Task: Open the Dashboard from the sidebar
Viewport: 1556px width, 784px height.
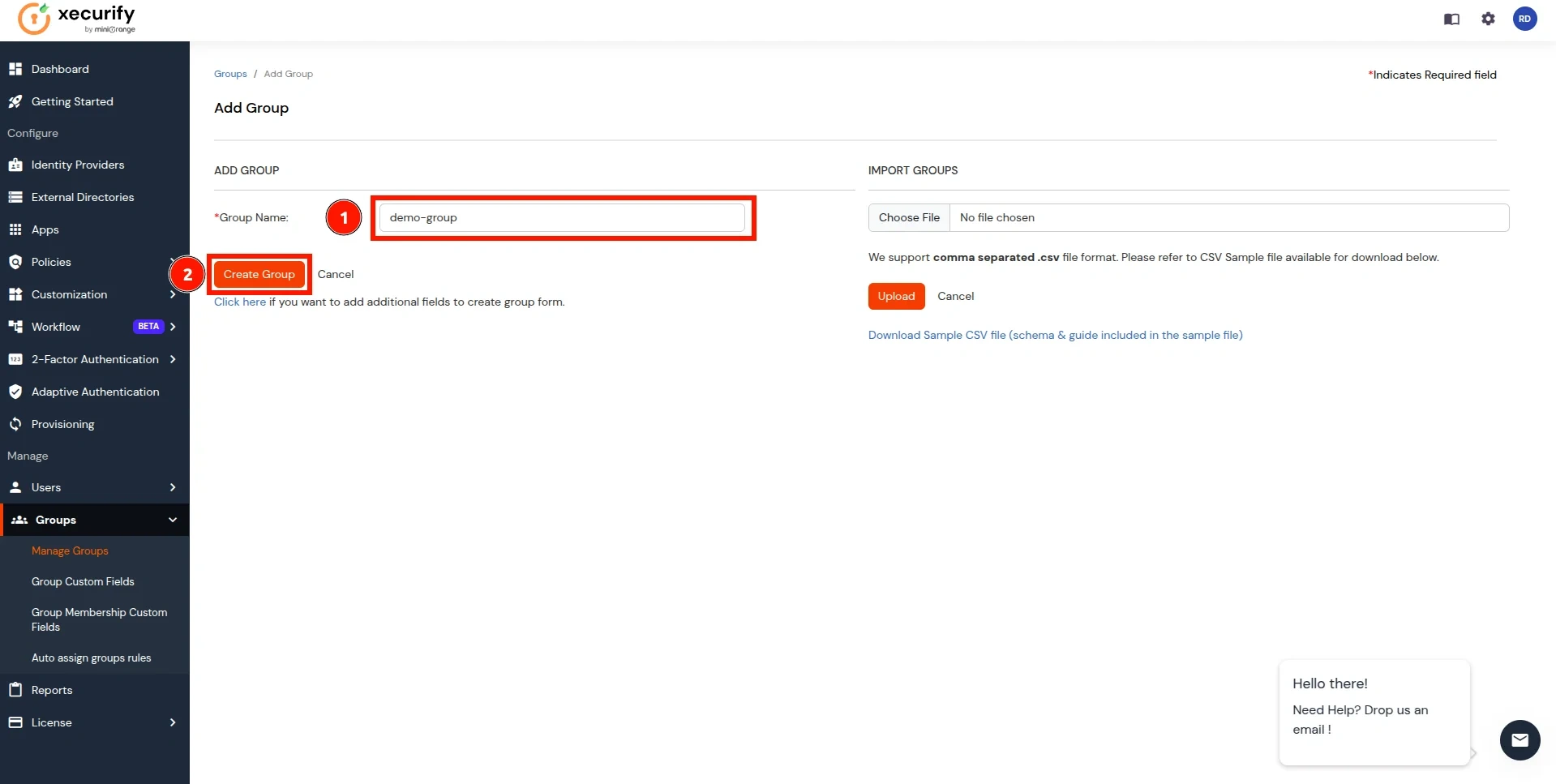Action: pos(60,69)
